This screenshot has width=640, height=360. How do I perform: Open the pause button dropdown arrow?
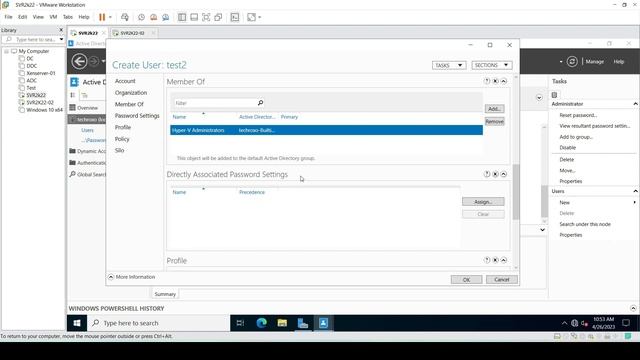tap(110, 17)
